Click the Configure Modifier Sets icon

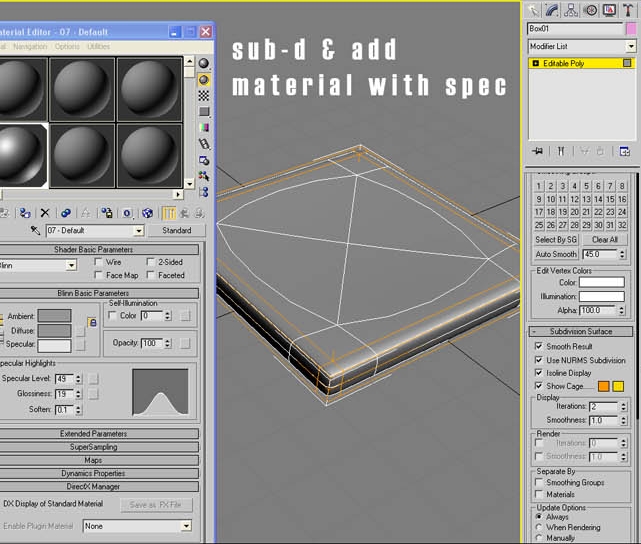[x=625, y=151]
